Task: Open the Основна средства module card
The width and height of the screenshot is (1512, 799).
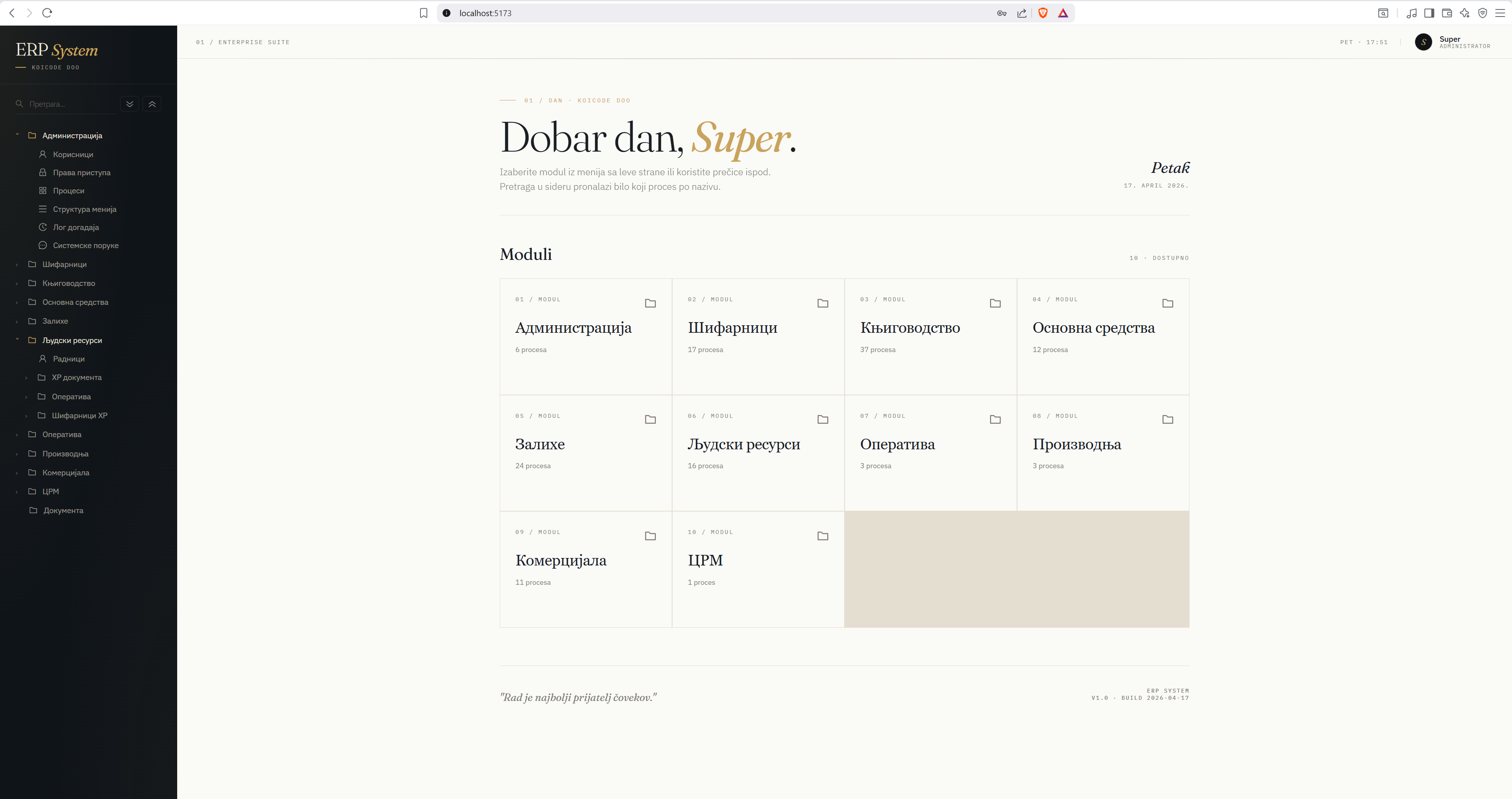Action: point(1103,336)
